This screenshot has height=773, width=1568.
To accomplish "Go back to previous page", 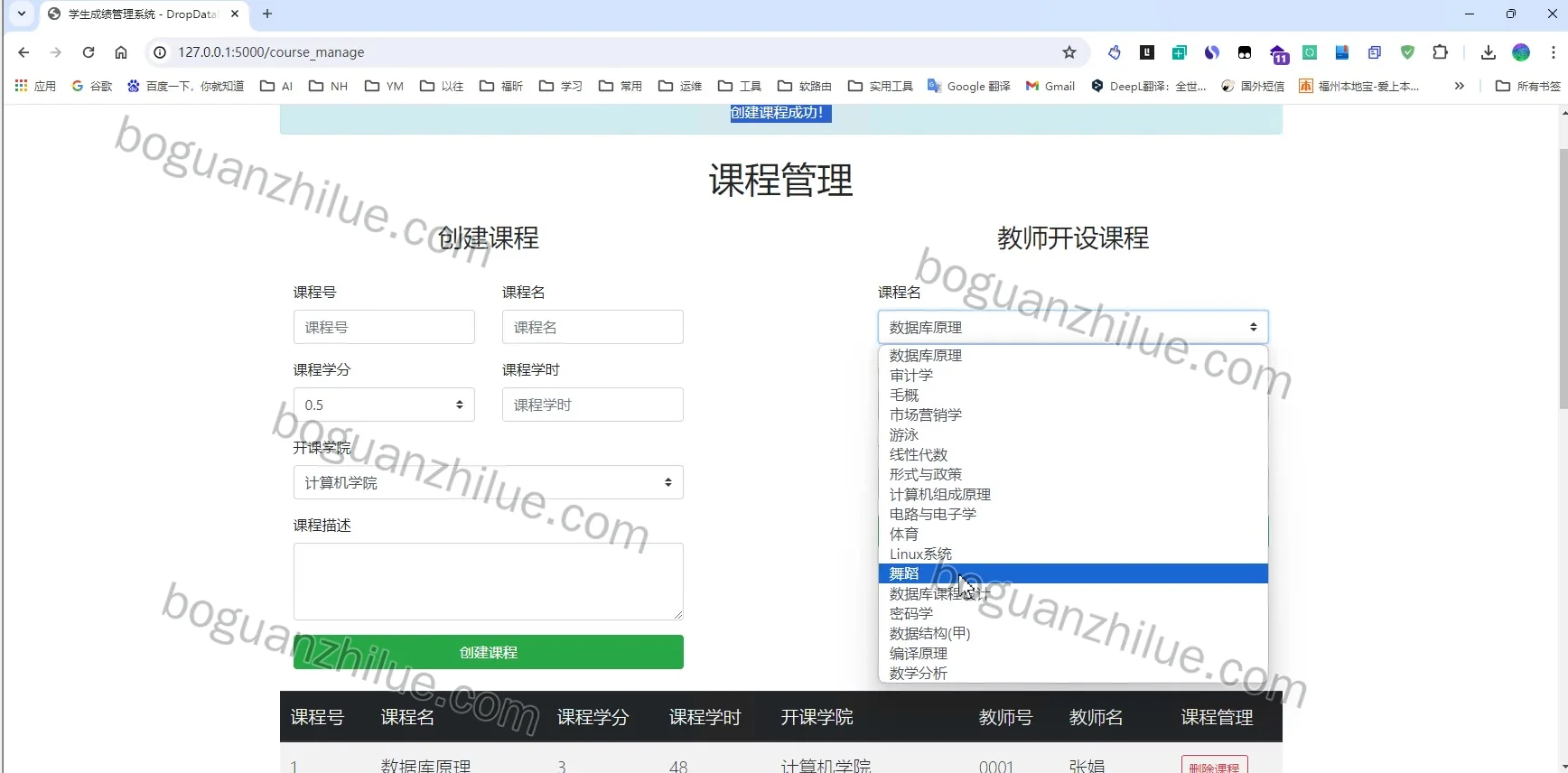I will click(23, 52).
